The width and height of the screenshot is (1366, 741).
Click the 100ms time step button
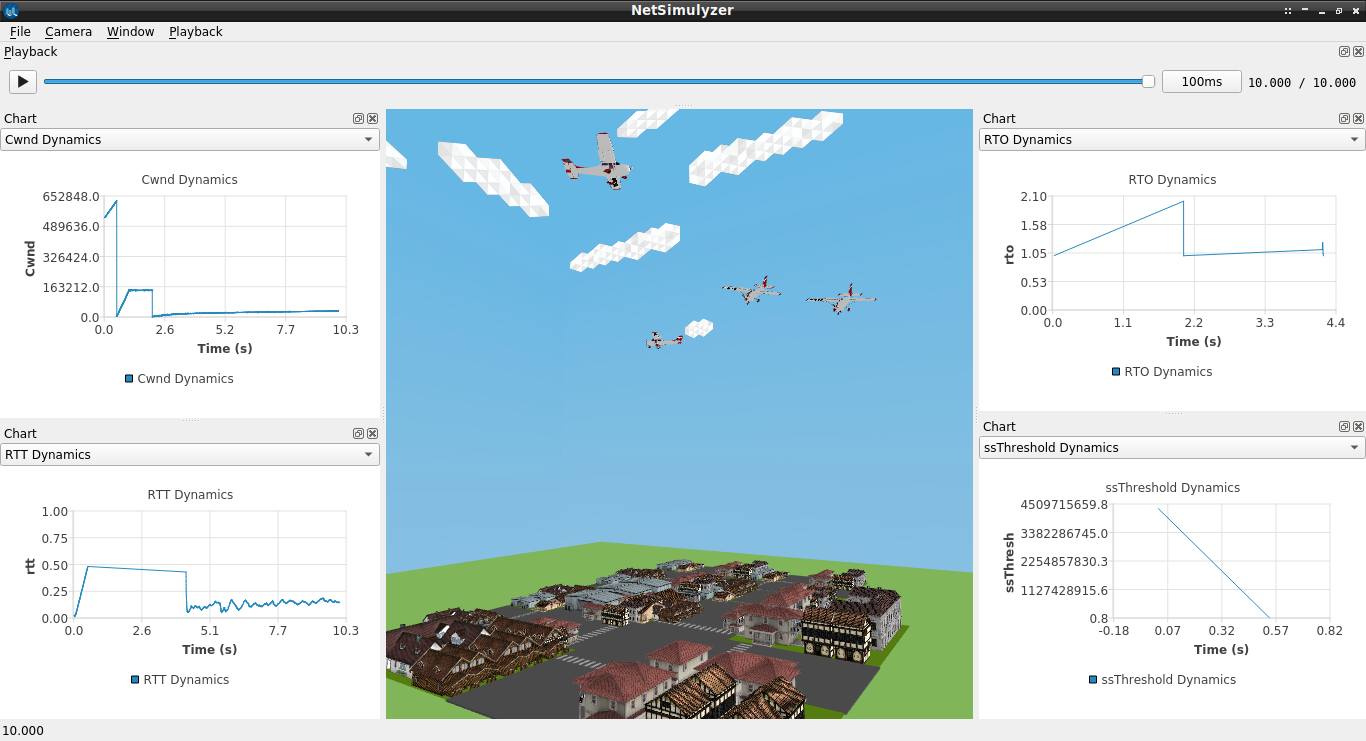[1201, 82]
